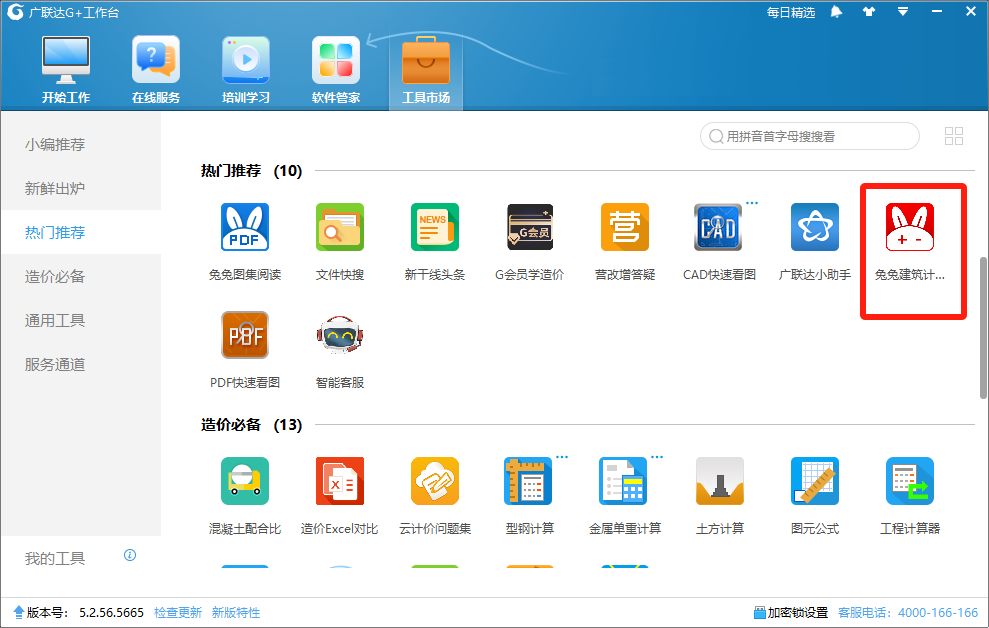The height and width of the screenshot is (628, 989).
Task: Launch 金属单重计算
Action: pos(623,481)
